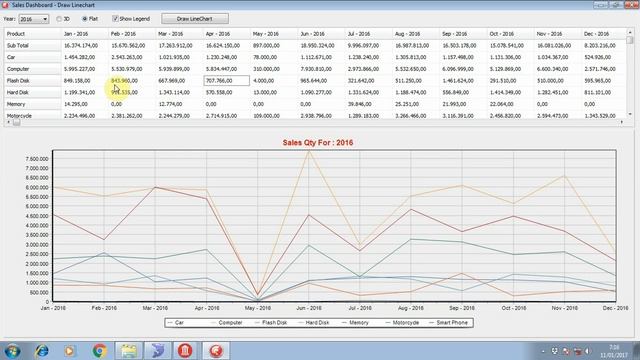Open Google Chrome from the taskbar

coord(99,351)
